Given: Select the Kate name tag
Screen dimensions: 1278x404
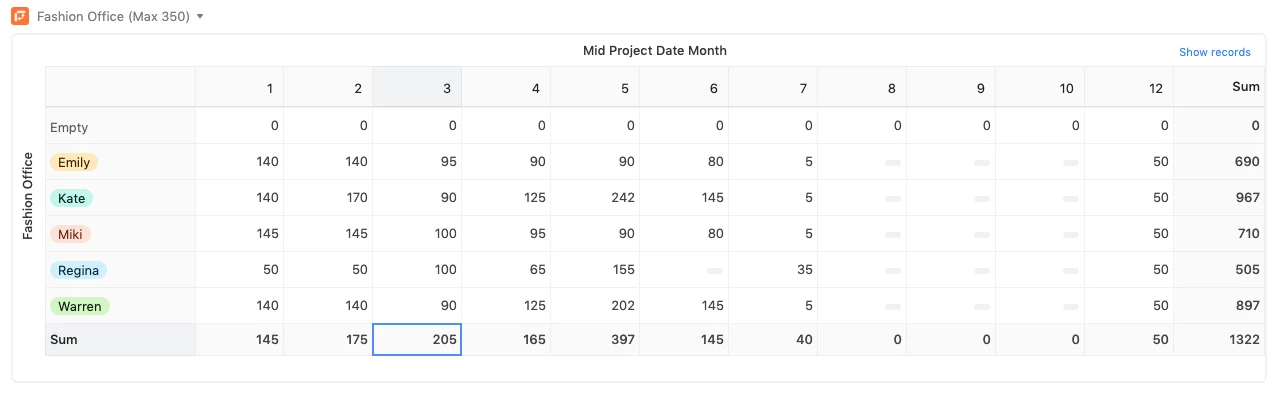Looking at the screenshot, I should [x=71, y=198].
